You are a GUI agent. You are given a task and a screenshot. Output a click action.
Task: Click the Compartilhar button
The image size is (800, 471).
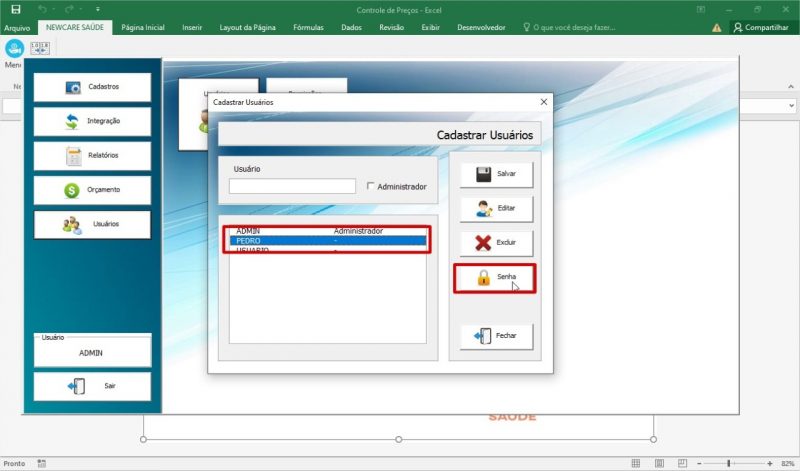click(x=765, y=28)
